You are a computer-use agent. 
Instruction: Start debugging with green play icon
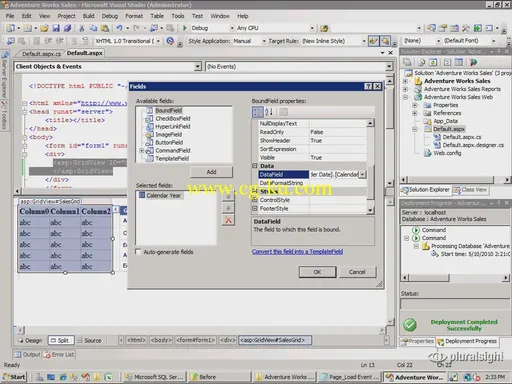[x=184, y=28]
